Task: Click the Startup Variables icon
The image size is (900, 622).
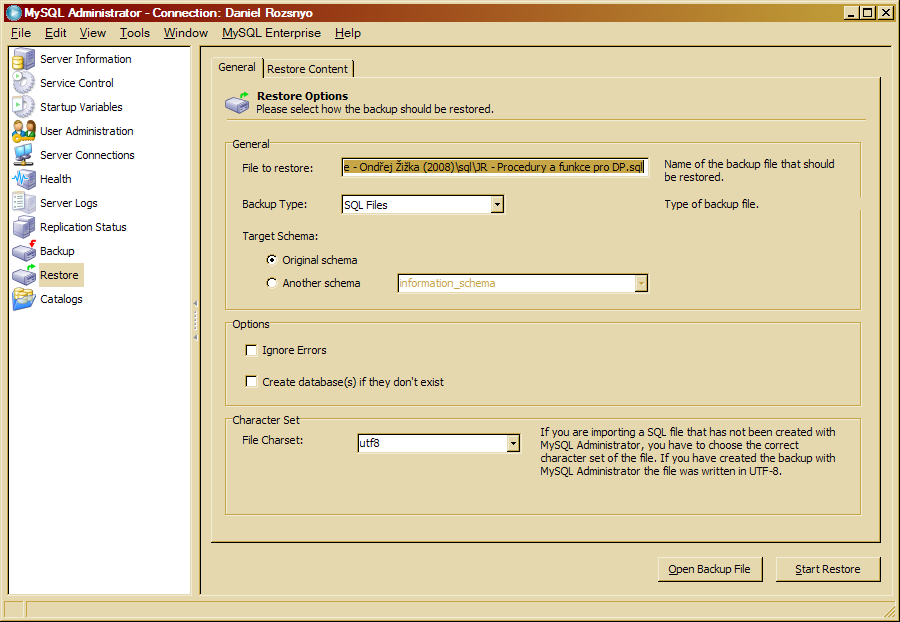Action: (24, 107)
